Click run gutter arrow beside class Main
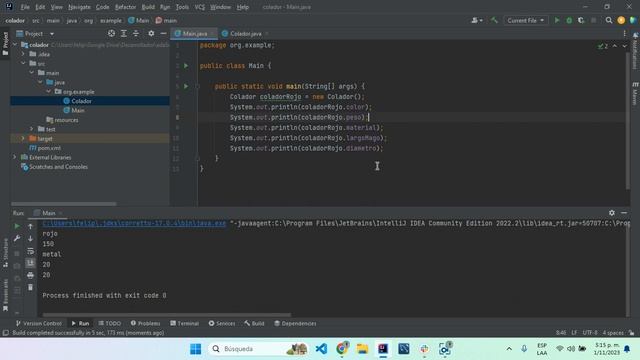 (186, 65)
